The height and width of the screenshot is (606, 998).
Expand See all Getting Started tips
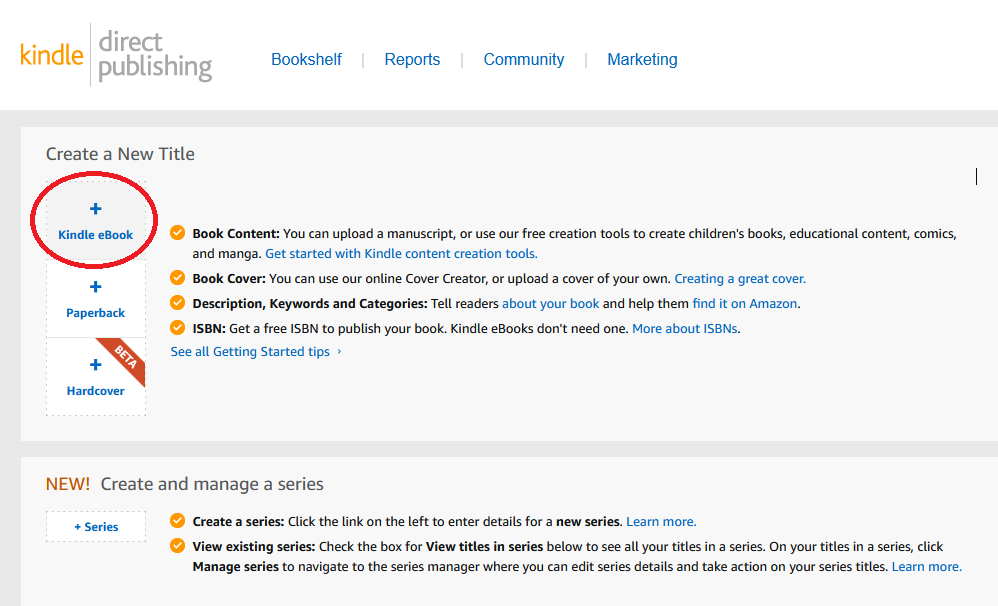click(x=250, y=351)
